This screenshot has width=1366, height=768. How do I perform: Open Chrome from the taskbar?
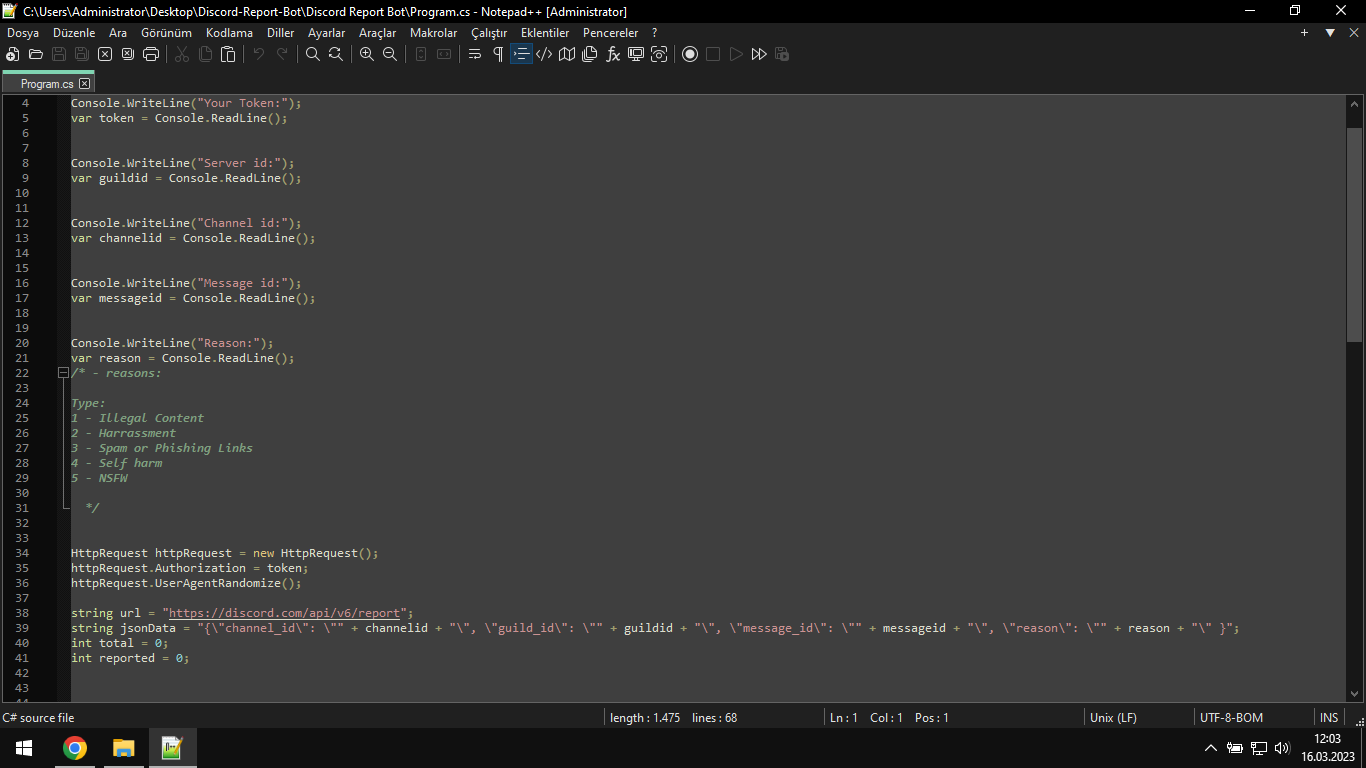click(75, 748)
